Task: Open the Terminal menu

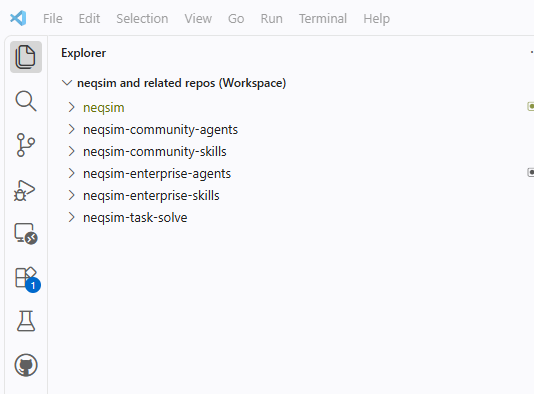Action: point(323,18)
